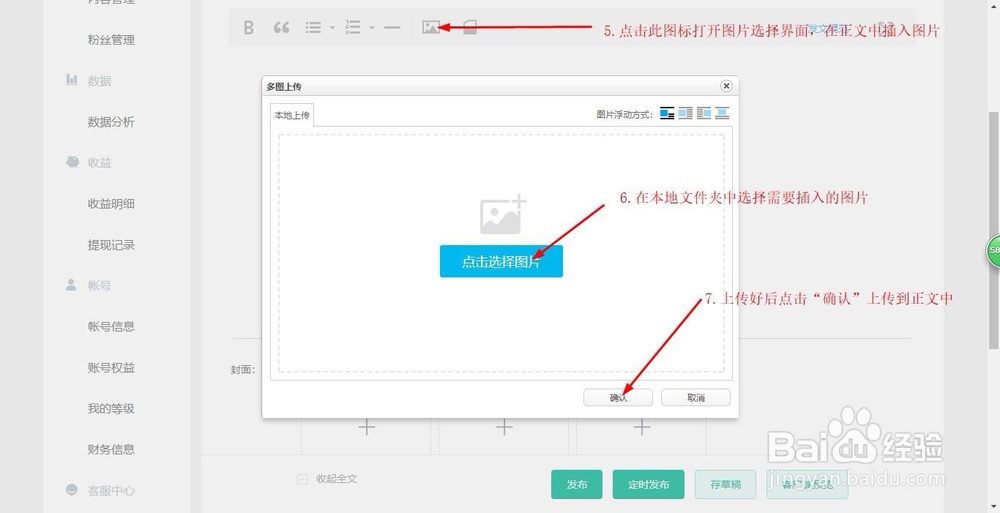Open 粉丝管理 in the sidebar

111,40
